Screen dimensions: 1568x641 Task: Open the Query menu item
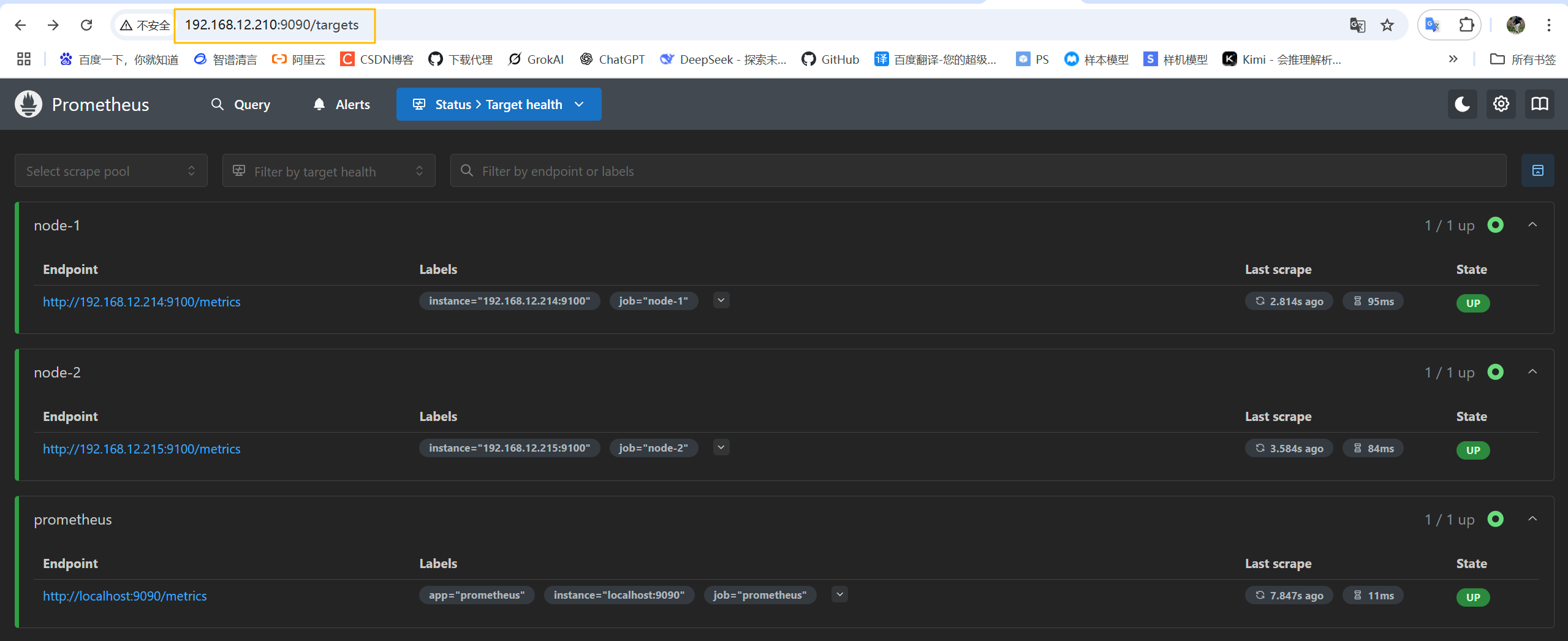241,104
